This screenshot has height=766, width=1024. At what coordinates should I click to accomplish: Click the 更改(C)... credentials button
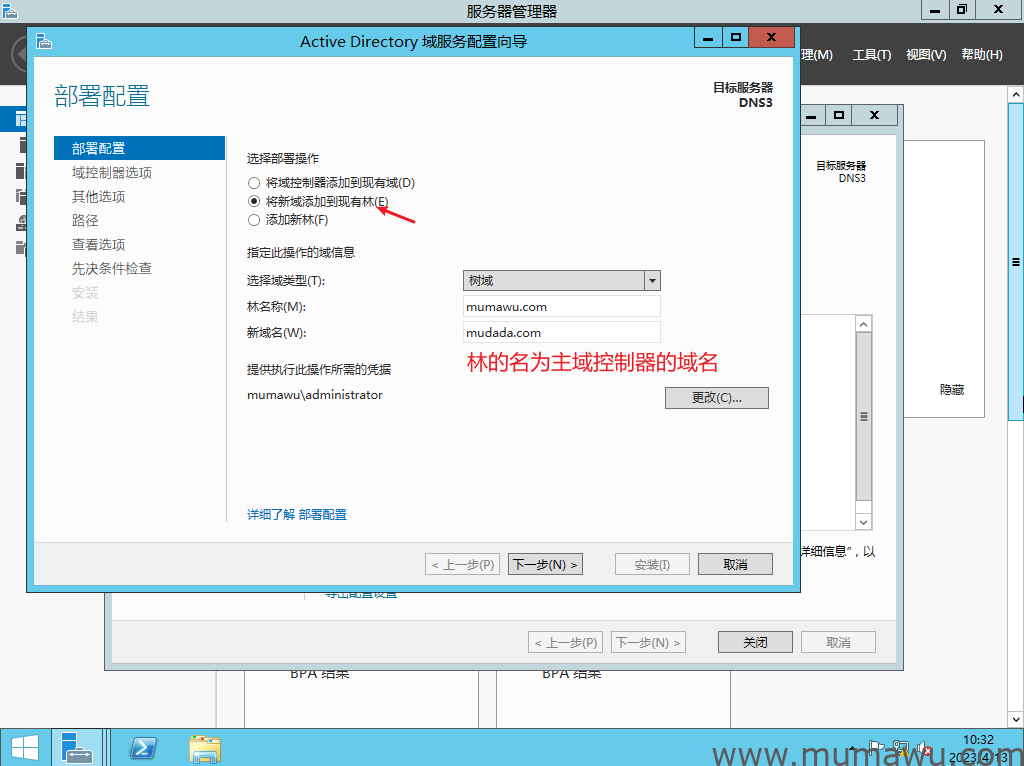pyautogui.click(x=716, y=398)
